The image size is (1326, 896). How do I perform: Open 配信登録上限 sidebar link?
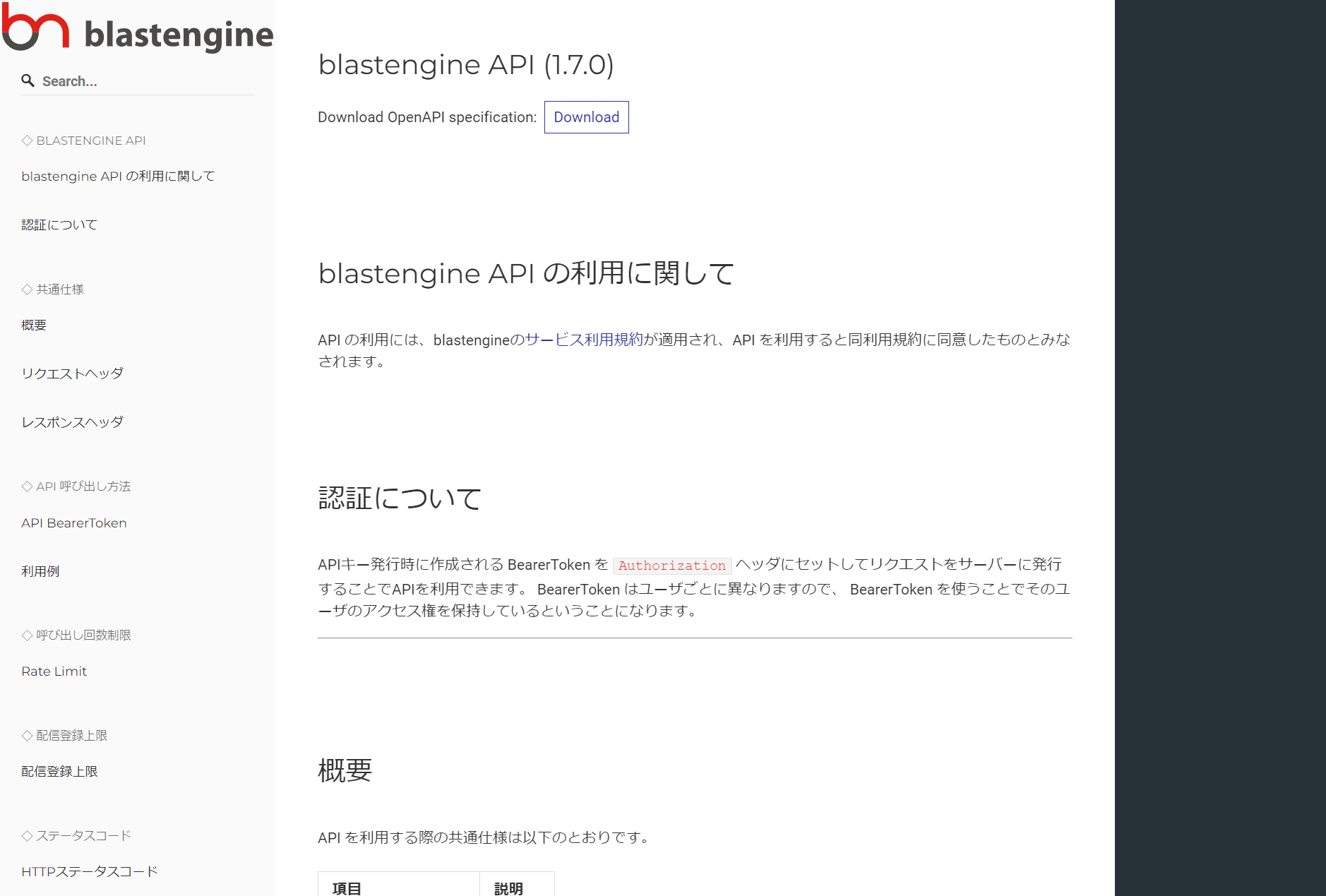[x=59, y=772]
